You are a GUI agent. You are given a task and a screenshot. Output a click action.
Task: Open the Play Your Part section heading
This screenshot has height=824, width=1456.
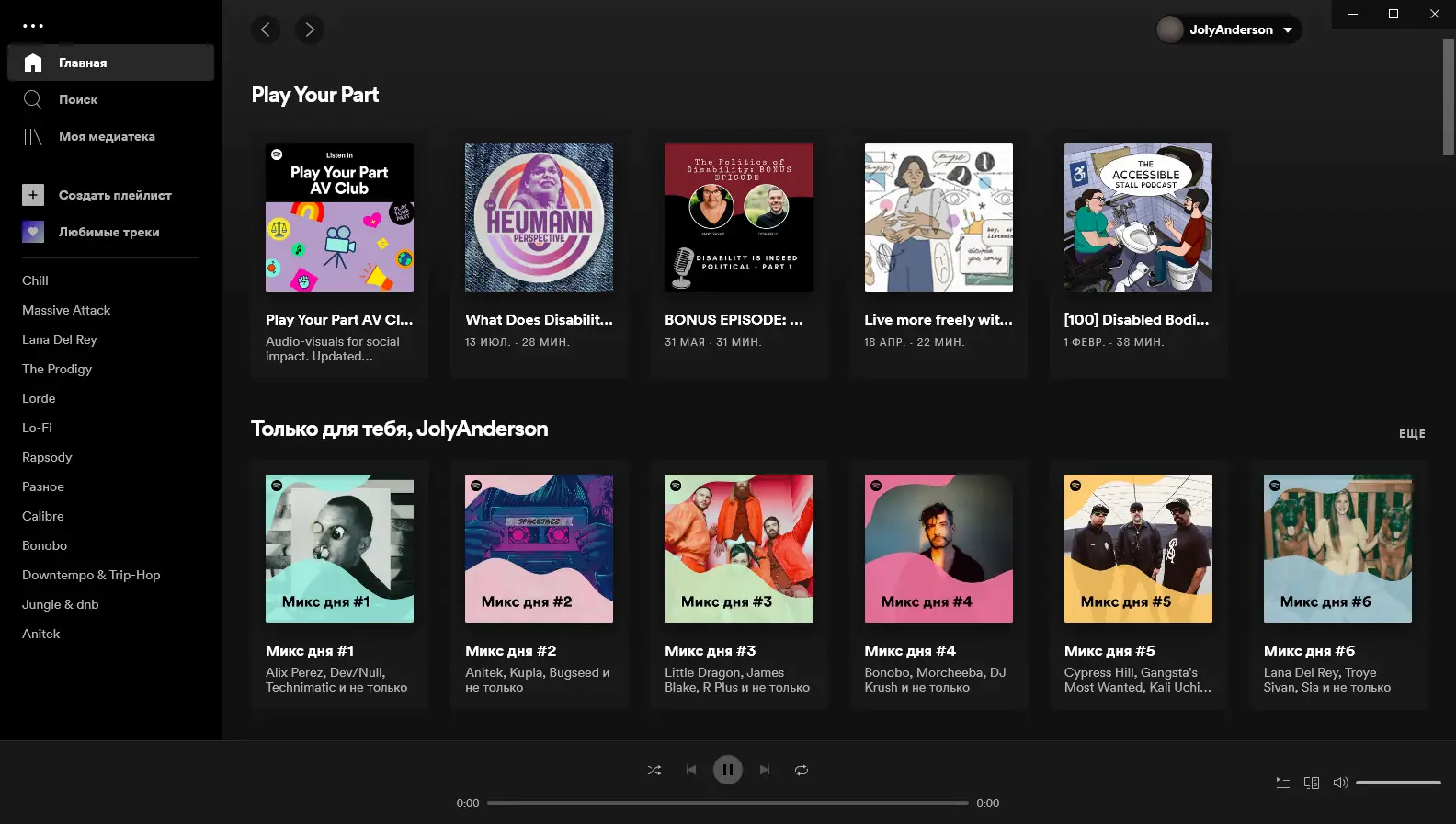coord(315,95)
